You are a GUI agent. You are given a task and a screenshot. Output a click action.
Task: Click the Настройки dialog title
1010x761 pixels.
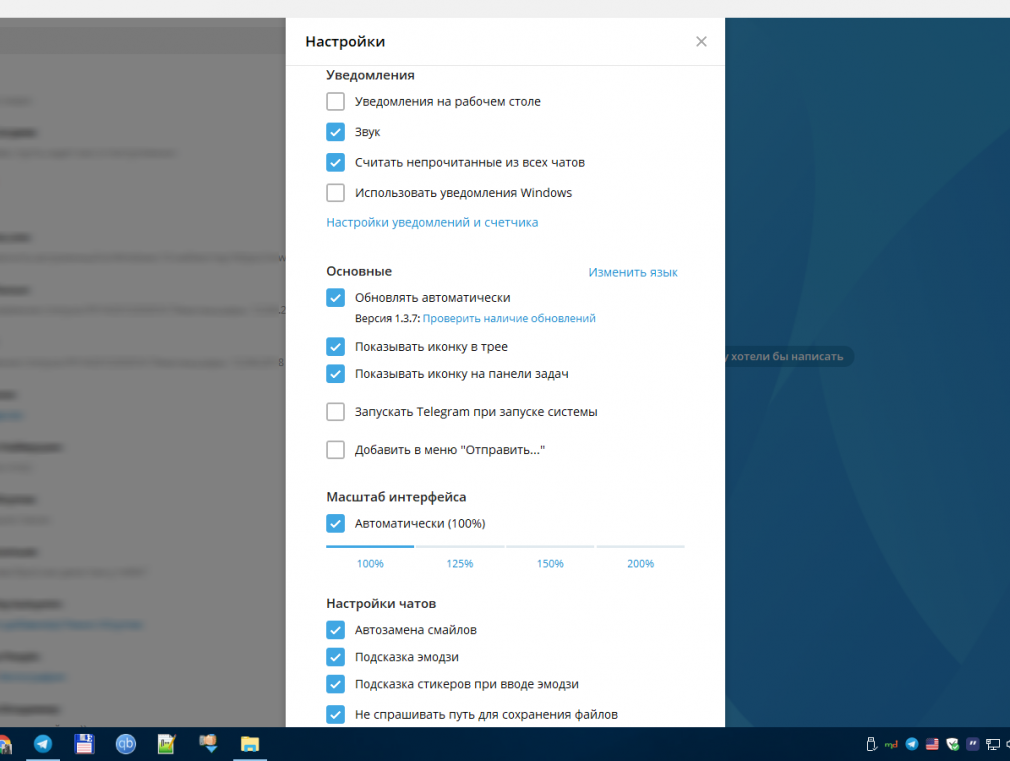click(x=345, y=41)
